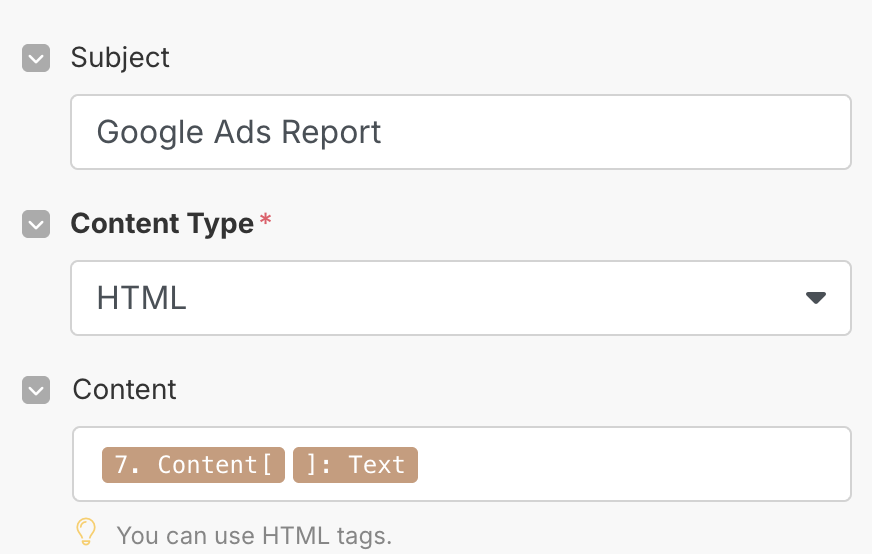Click the red required asterisk
The height and width of the screenshot is (554, 872).
pos(265,219)
